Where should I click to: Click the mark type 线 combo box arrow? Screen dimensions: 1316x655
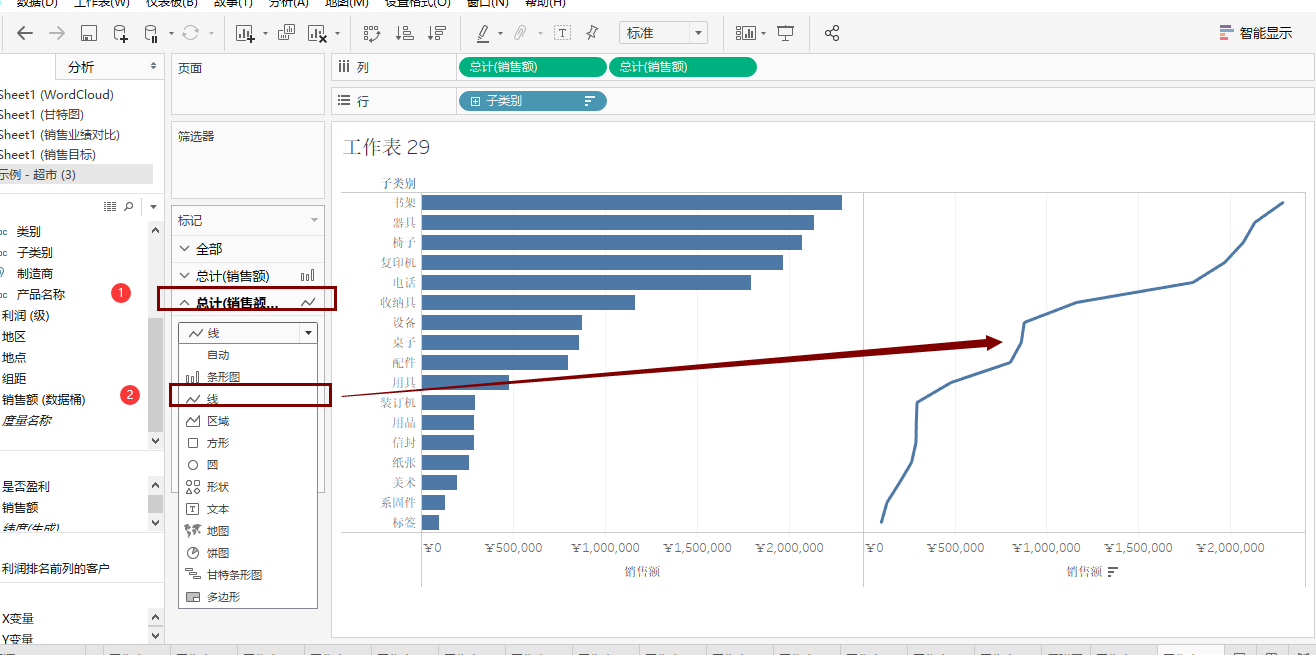coord(308,333)
